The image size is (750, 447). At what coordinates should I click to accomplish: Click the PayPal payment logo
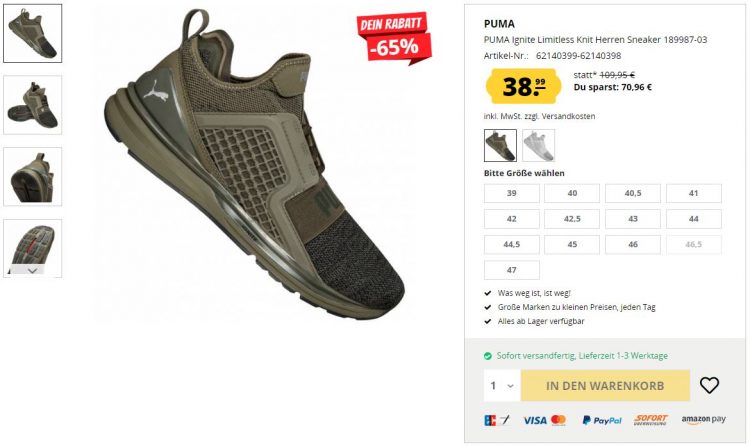[602, 420]
